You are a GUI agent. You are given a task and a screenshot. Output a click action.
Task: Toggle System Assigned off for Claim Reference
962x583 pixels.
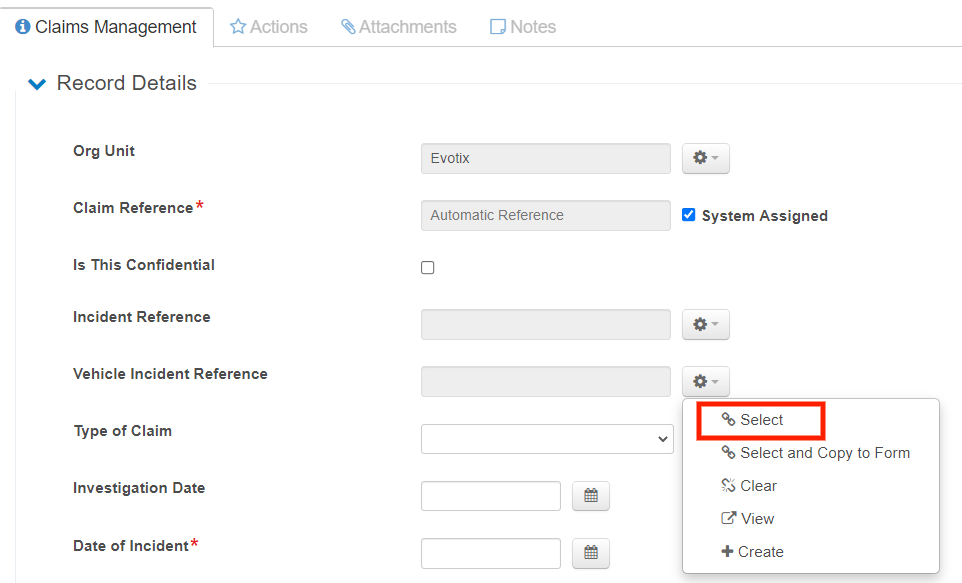point(688,215)
